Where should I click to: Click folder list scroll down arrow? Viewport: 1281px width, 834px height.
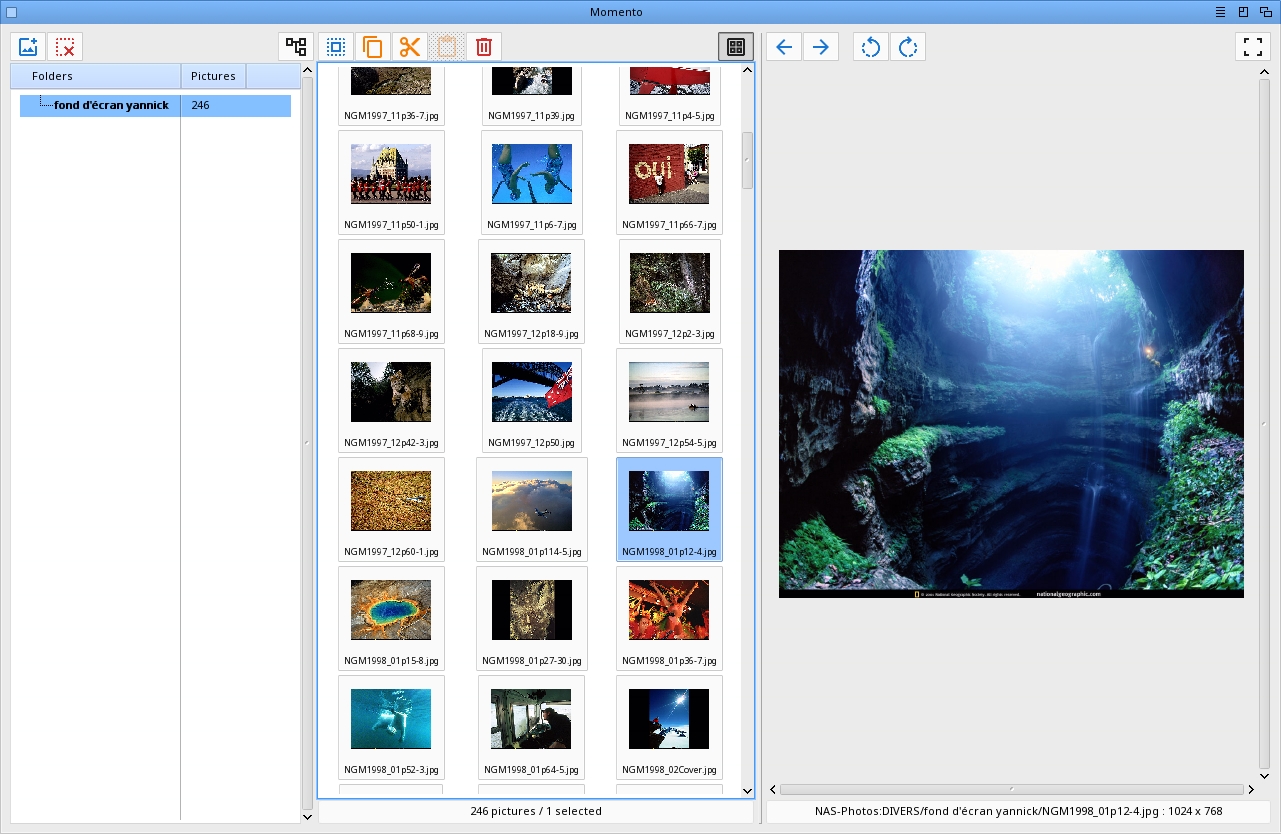[x=307, y=817]
